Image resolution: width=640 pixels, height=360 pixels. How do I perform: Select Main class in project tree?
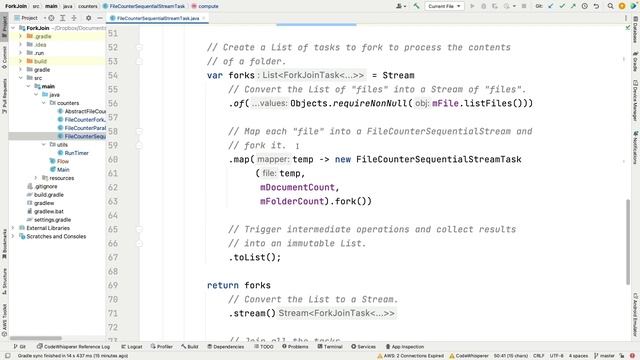60,170
